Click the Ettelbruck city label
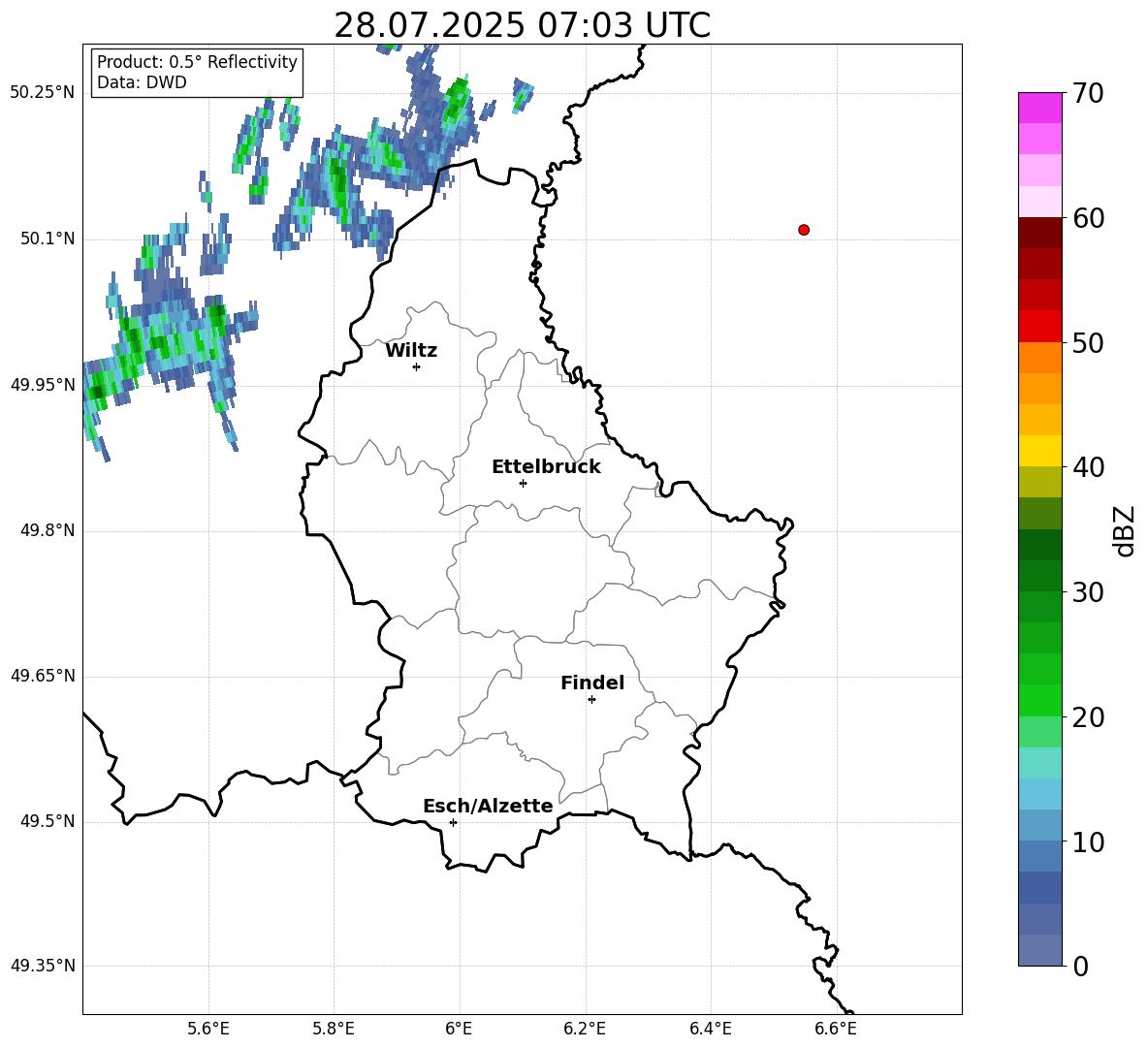 pyautogui.click(x=546, y=467)
